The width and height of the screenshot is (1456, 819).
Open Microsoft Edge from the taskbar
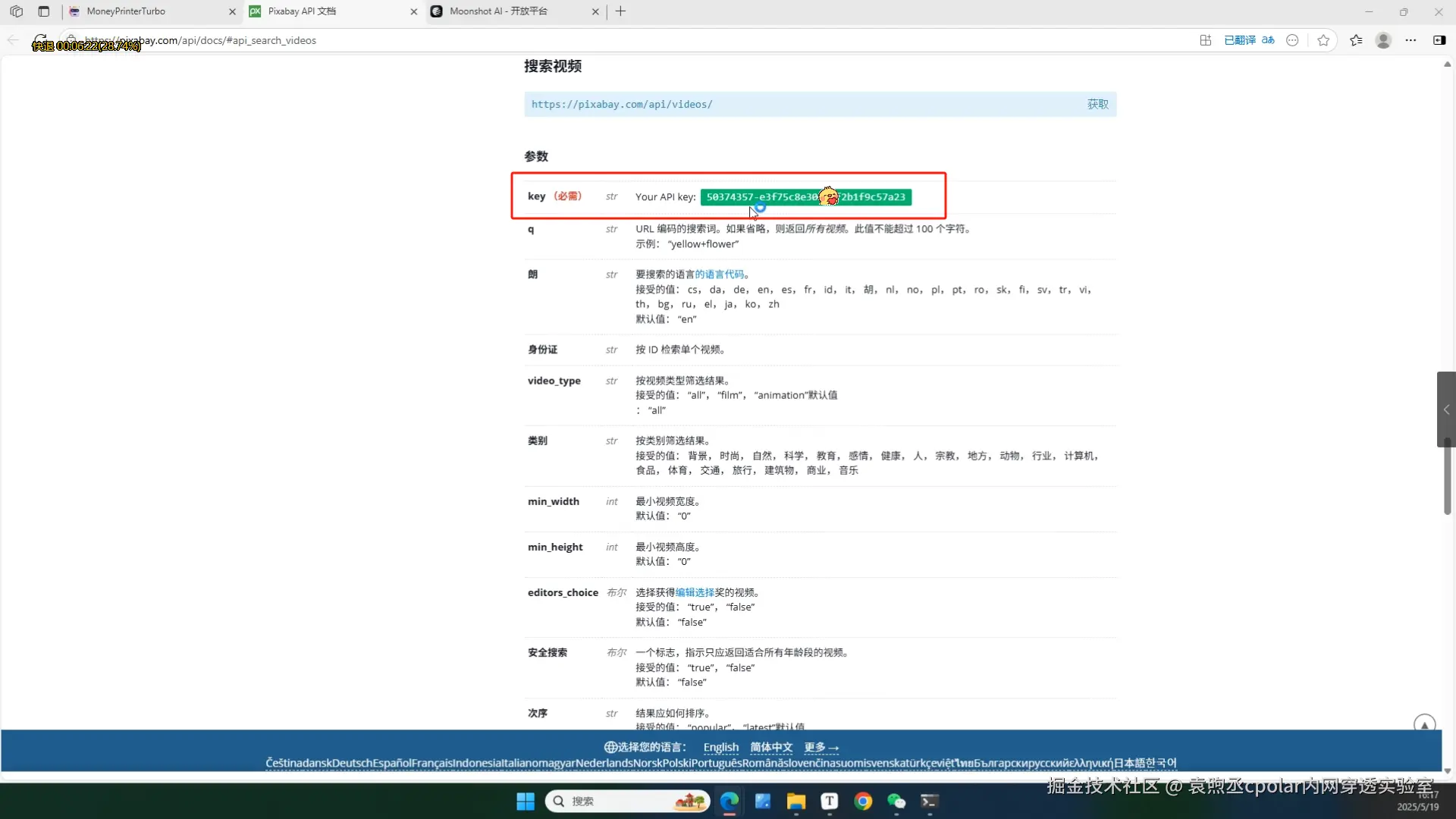[730, 802]
